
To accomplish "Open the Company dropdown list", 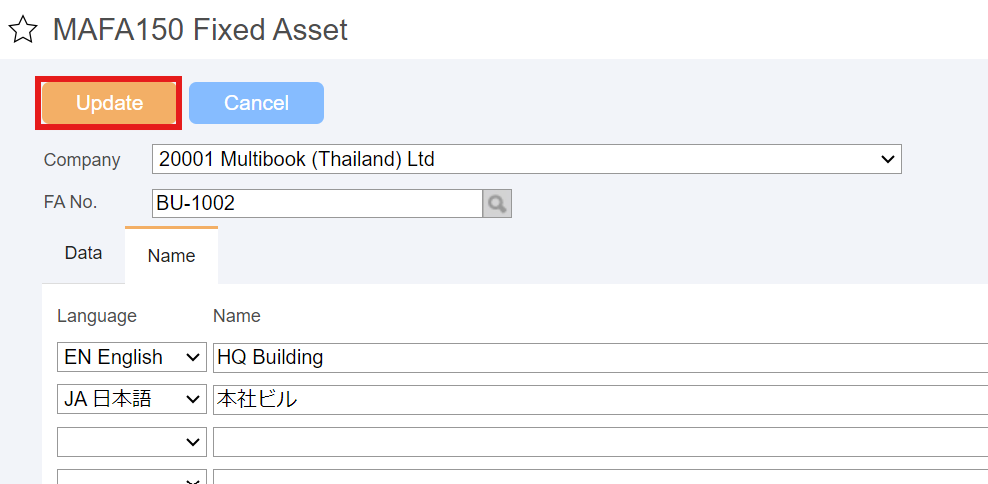I will 527,159.
